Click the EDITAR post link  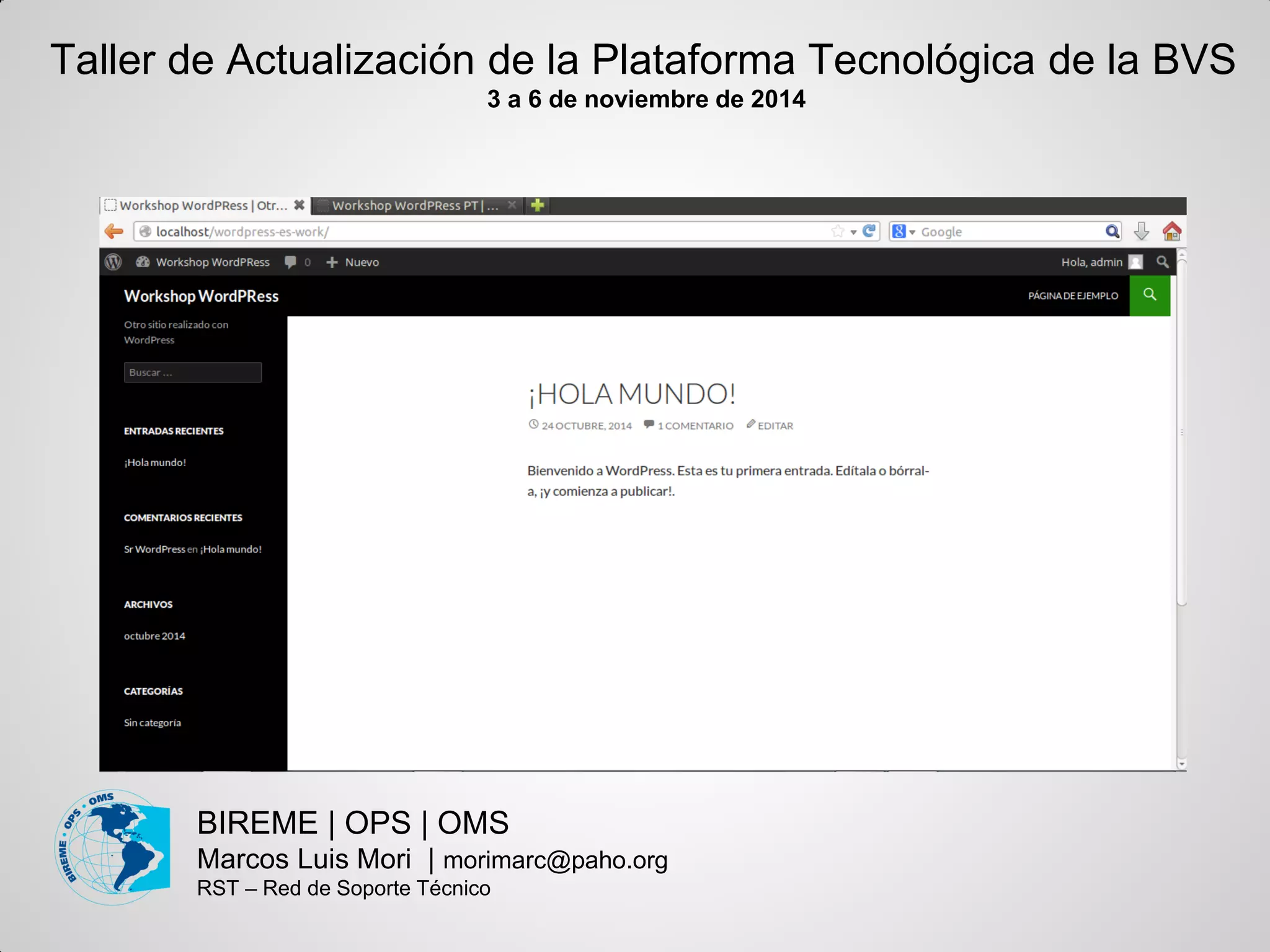click(x=775, y=426)
